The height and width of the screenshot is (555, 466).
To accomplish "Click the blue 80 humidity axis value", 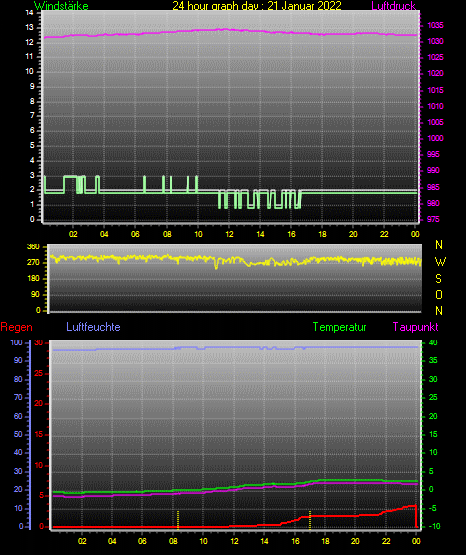I will [x=18, y=379].
